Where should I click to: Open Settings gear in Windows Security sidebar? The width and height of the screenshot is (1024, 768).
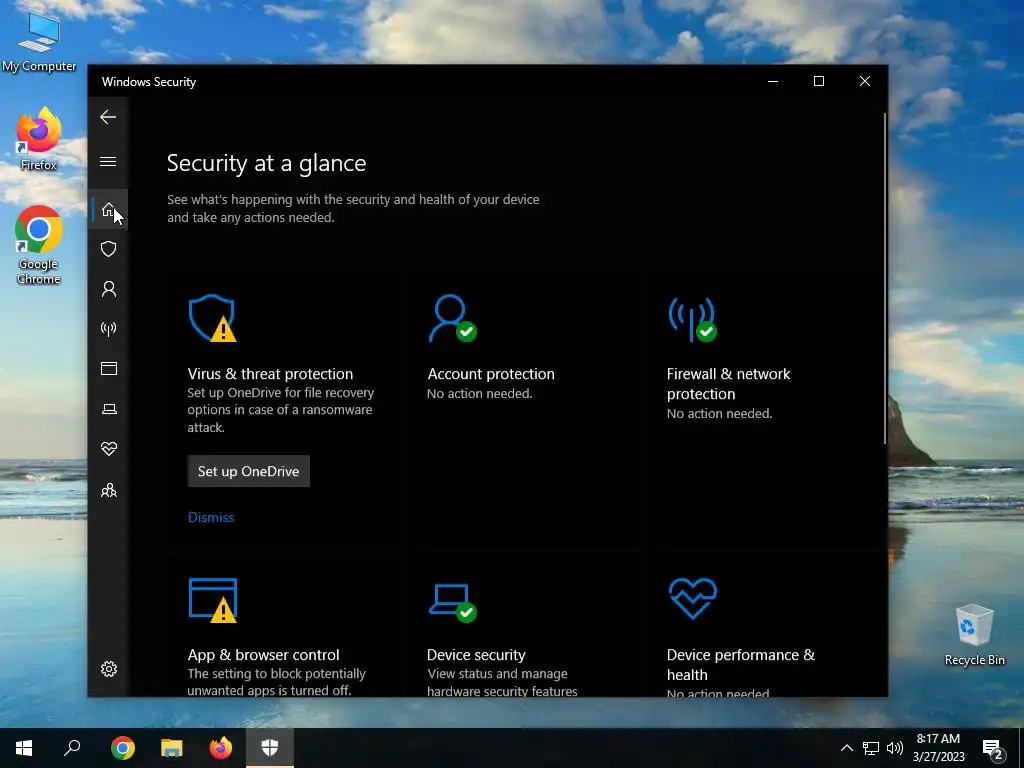click(108, 669)
